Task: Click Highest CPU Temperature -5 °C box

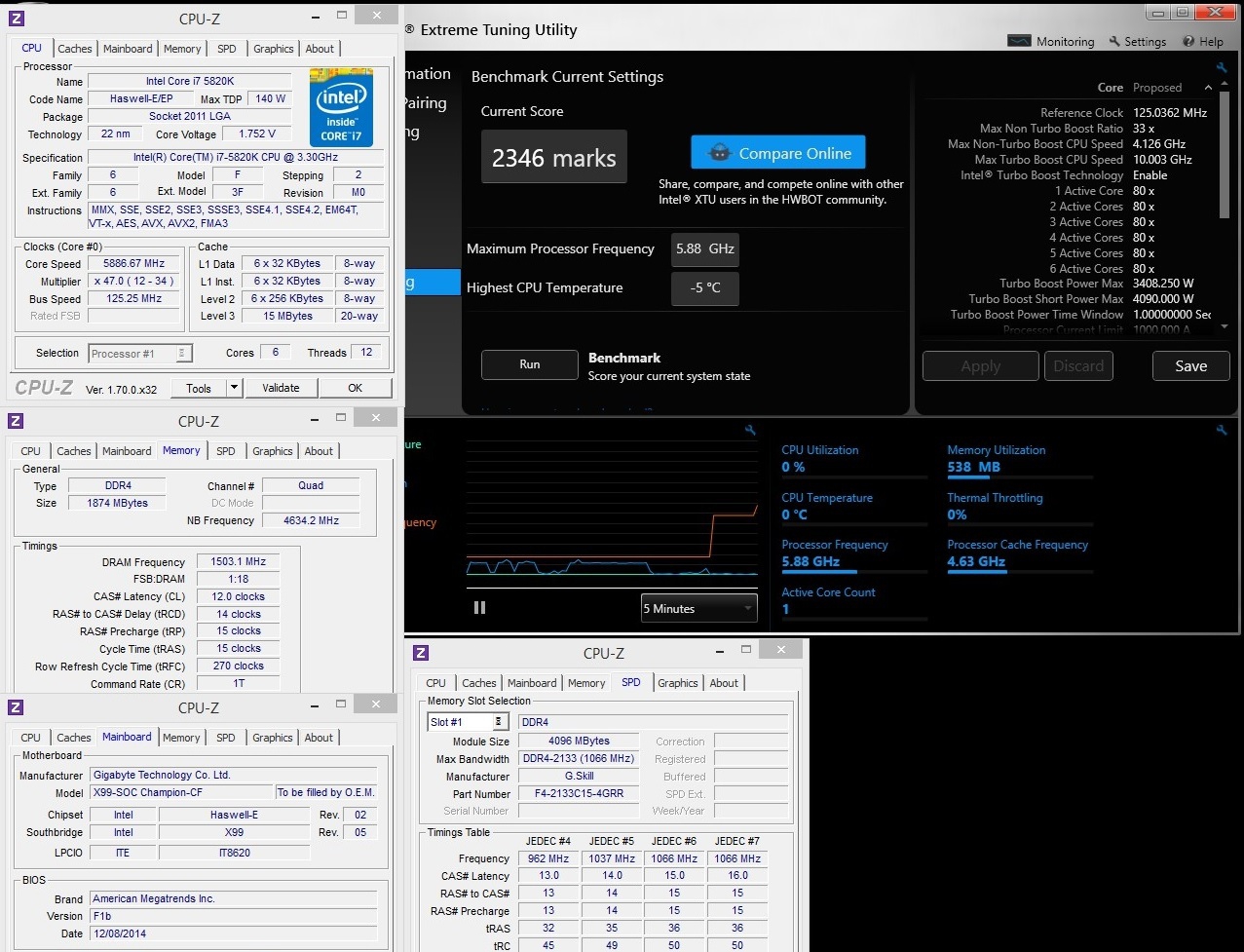Action: (x=705, y=288)
